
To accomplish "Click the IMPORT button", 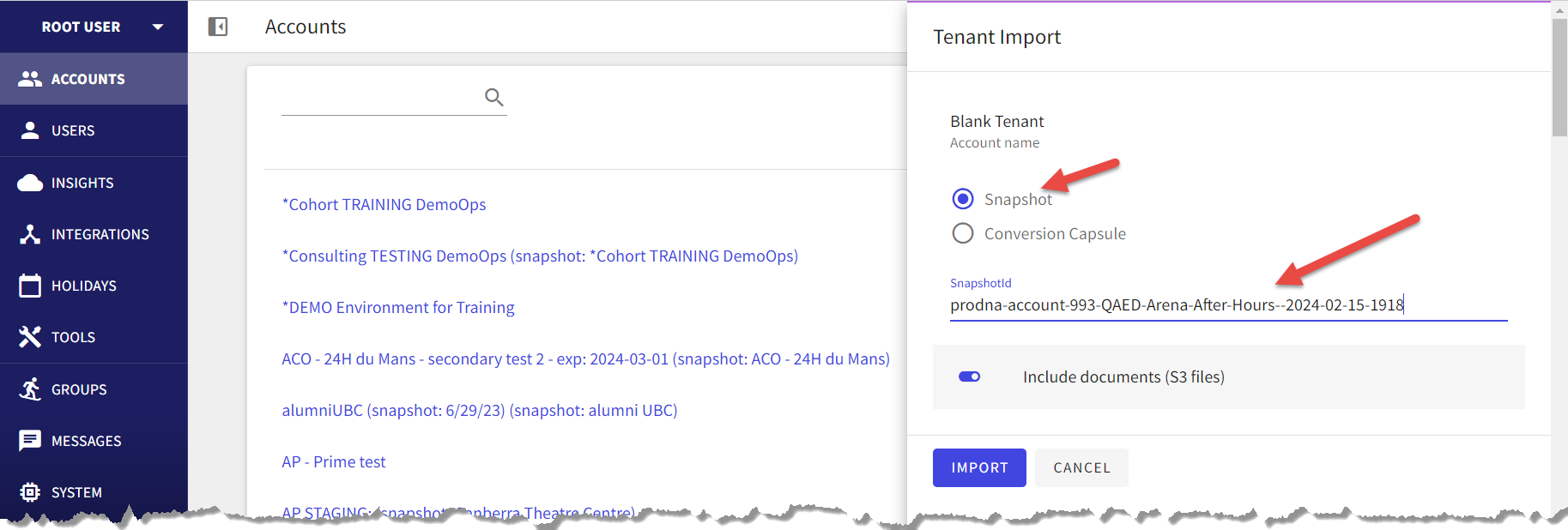I will coord(979,467).
